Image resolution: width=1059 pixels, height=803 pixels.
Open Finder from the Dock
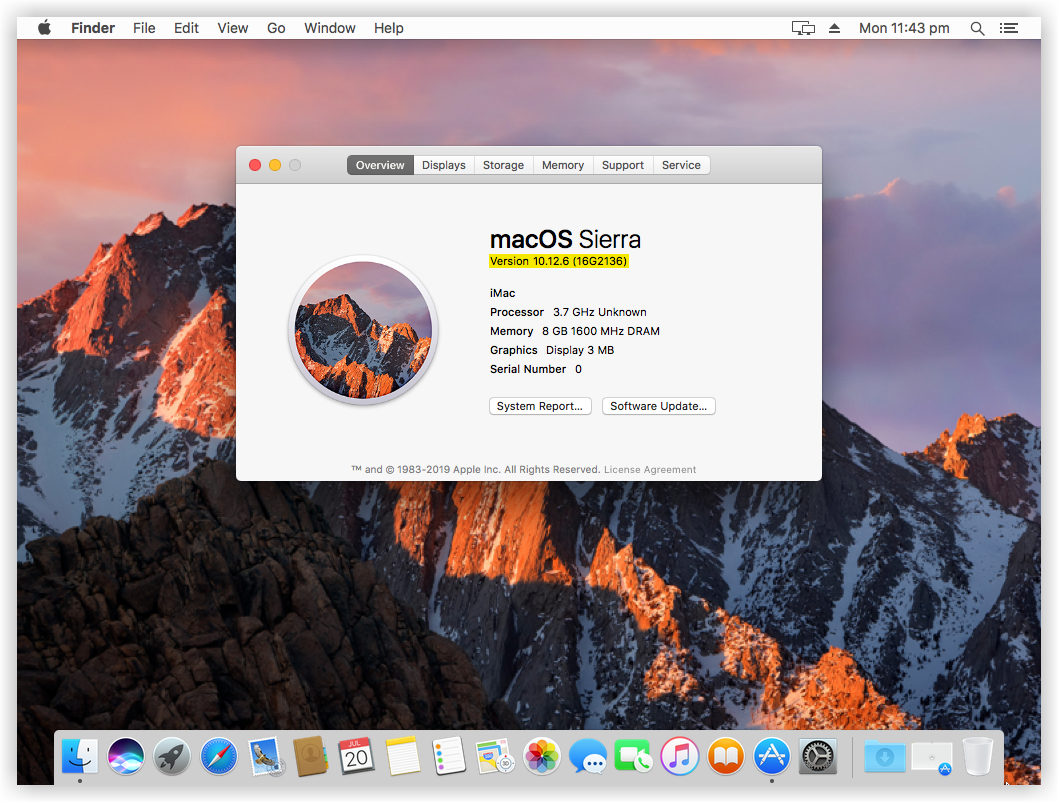point(80,756)
